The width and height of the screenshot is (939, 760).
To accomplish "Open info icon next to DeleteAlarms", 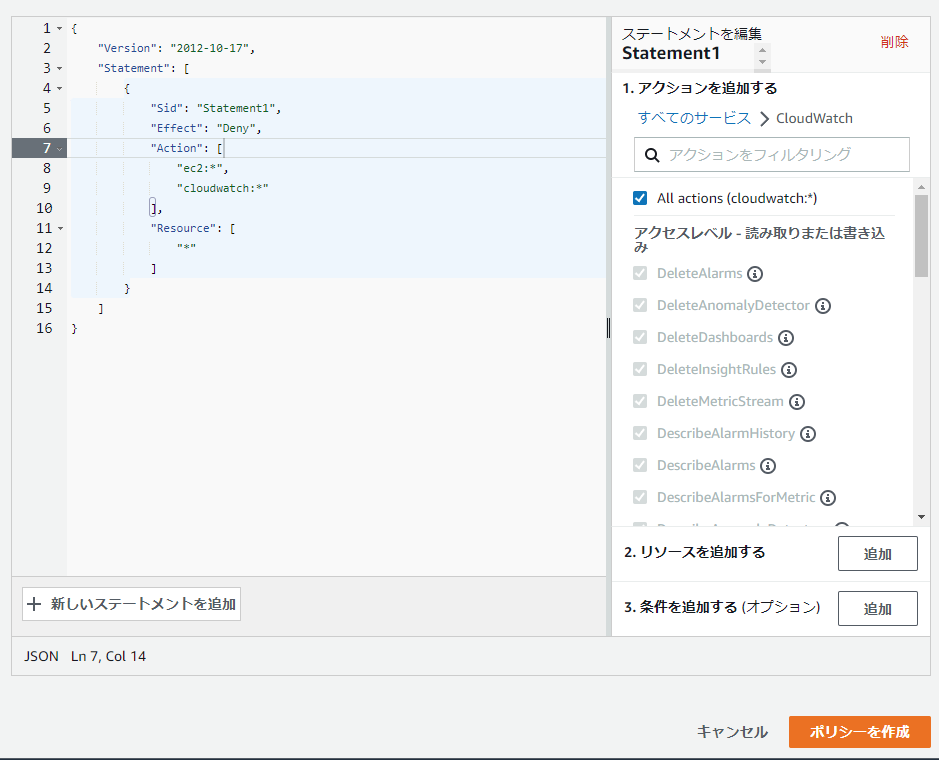I will (755, 274).
